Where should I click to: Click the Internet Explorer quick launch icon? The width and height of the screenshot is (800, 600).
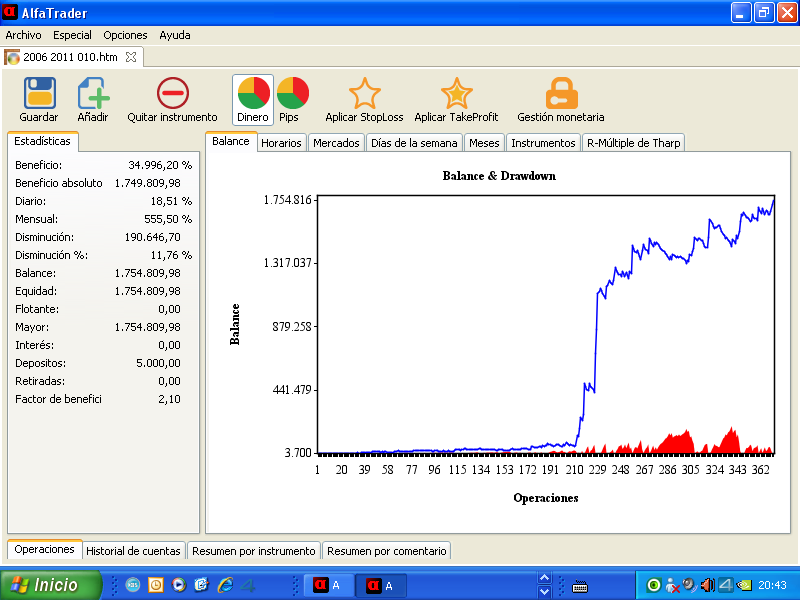tap(225, 585)
